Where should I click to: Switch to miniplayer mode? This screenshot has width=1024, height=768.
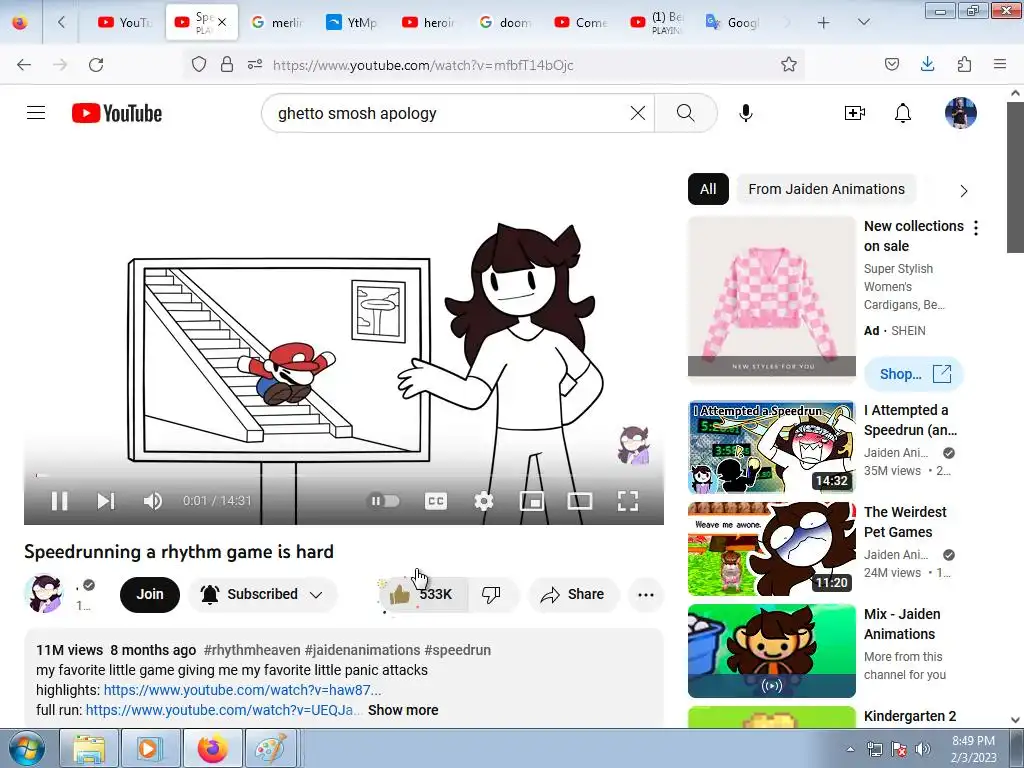pyautogui.click(x=532, y=501)
